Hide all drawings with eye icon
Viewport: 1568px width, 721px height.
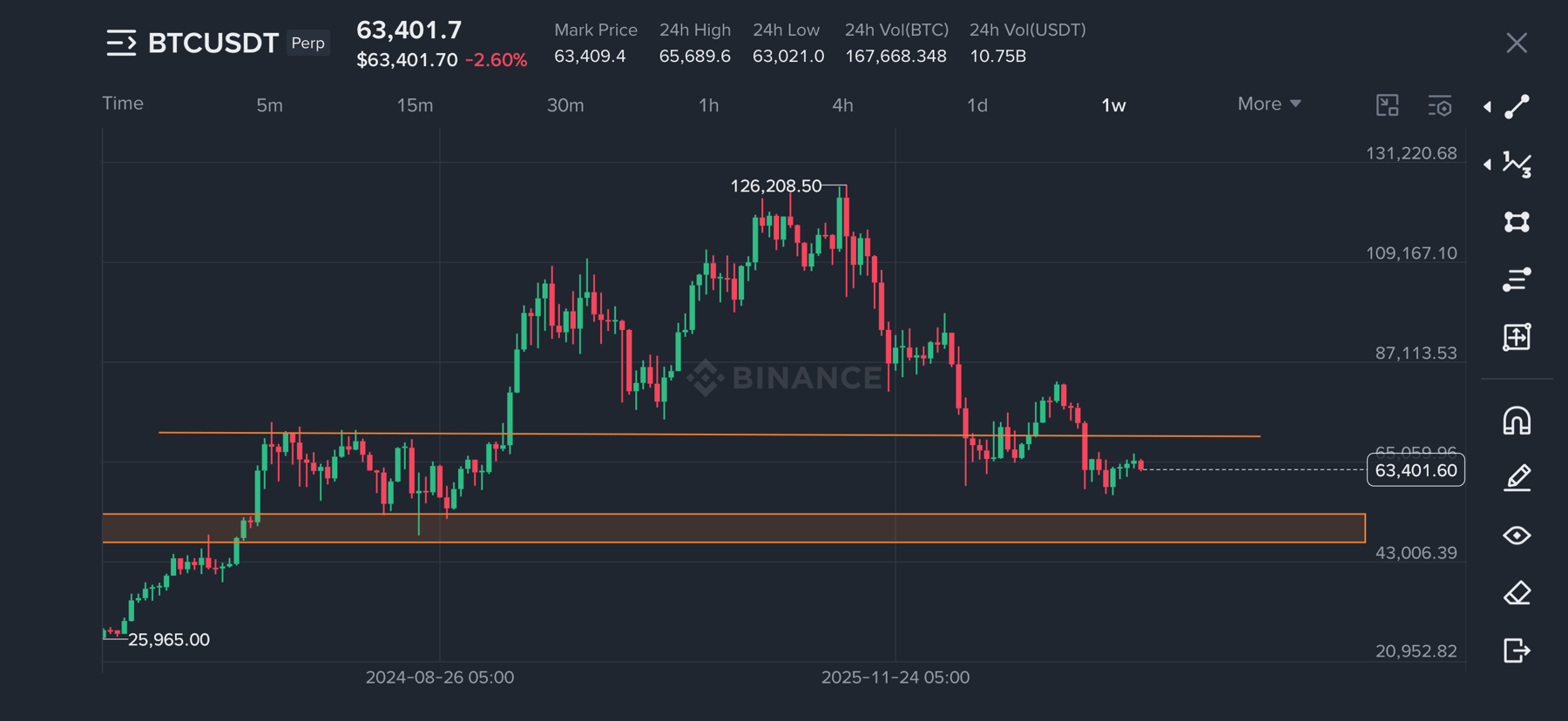(1517, 536)
